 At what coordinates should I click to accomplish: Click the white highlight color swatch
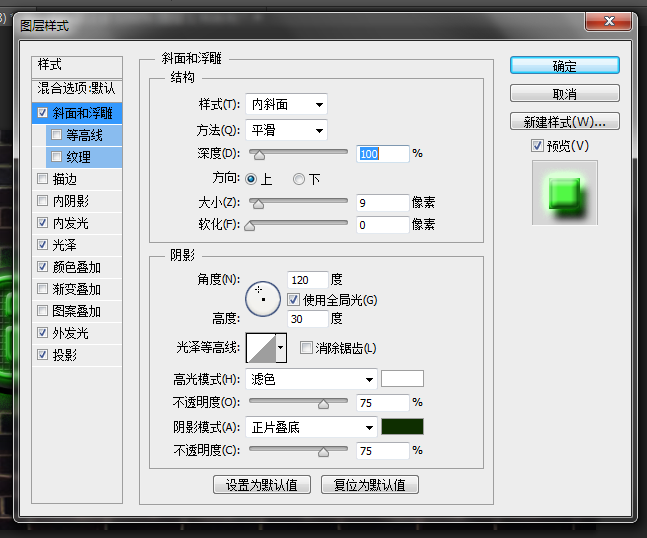[x=402, y=379]
